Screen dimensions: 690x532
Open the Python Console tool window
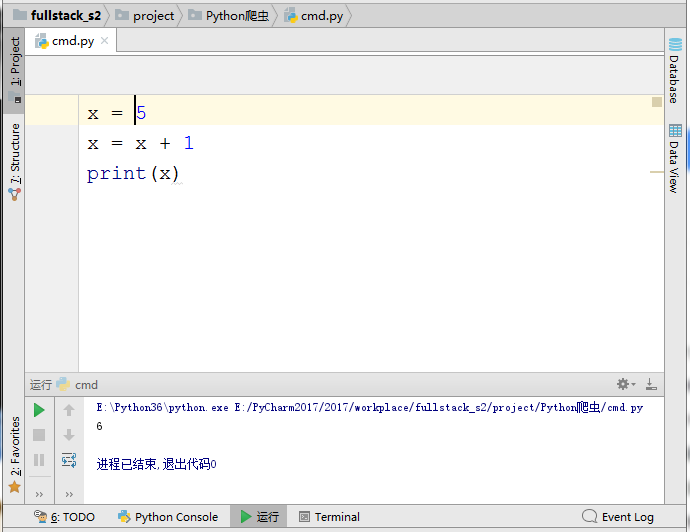point(168,517)
